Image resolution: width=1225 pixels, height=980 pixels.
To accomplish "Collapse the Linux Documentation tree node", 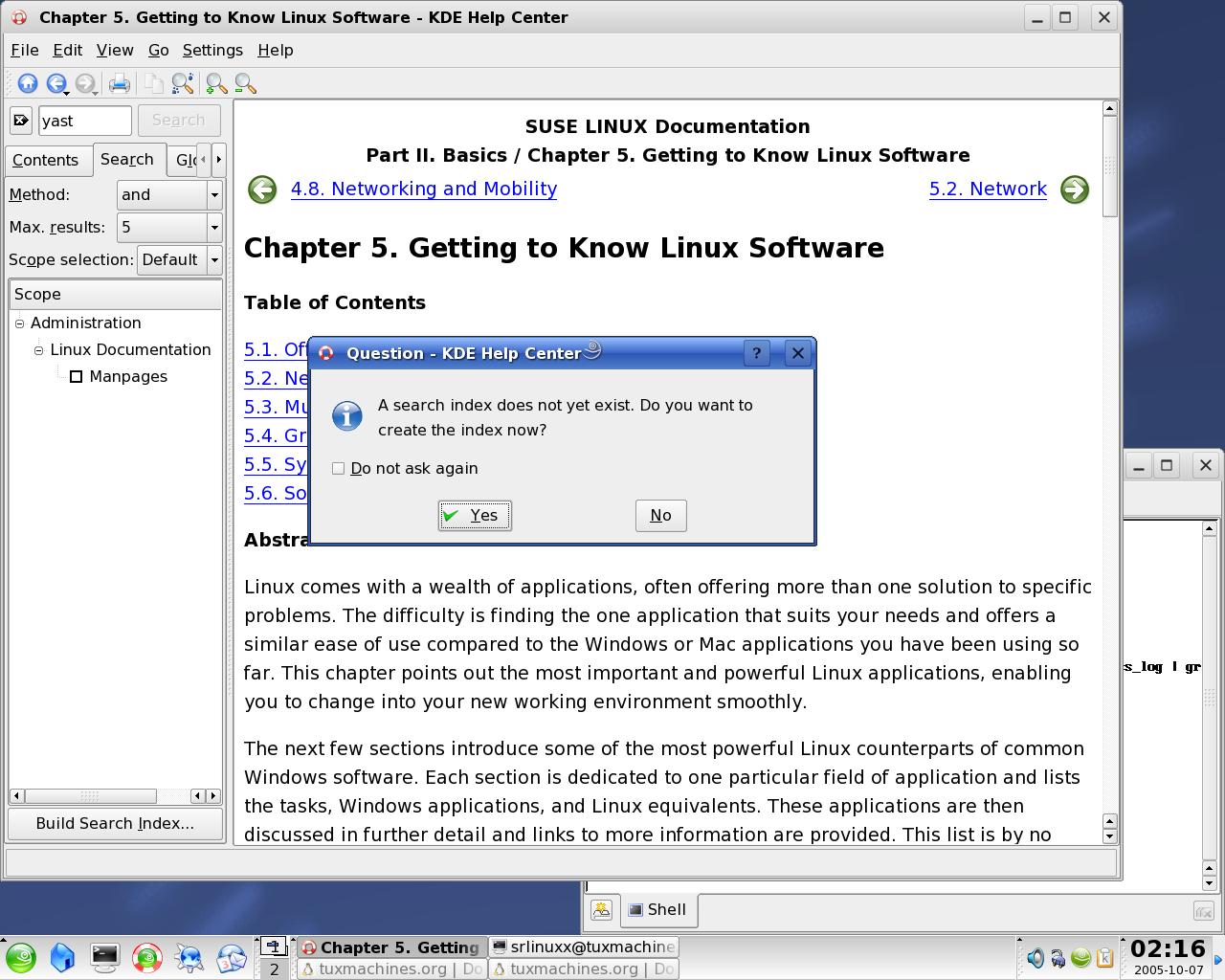I will click(39, 350).
